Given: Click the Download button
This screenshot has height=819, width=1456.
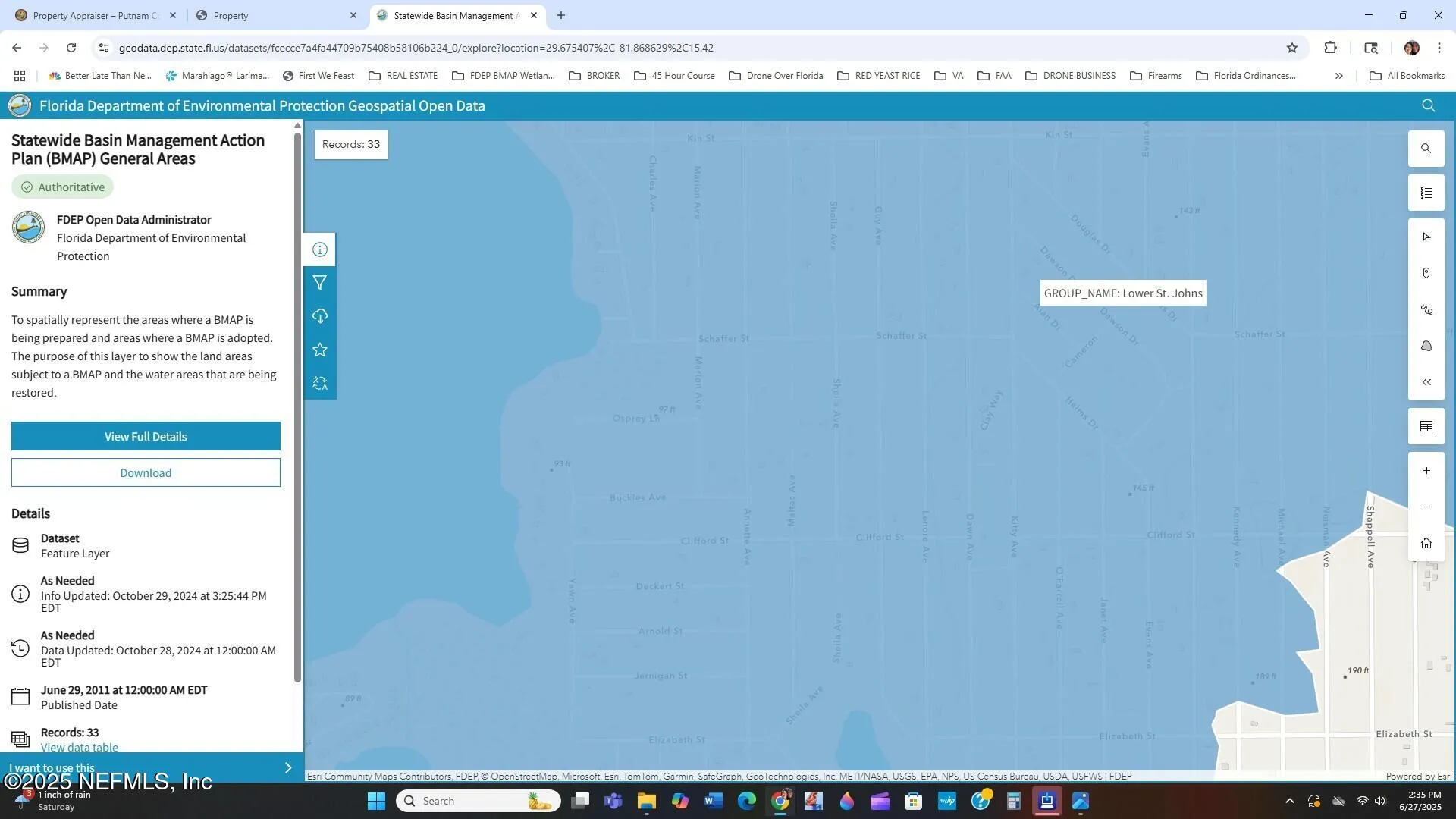Looking at the screenshot, I should [x=146, y=472].
